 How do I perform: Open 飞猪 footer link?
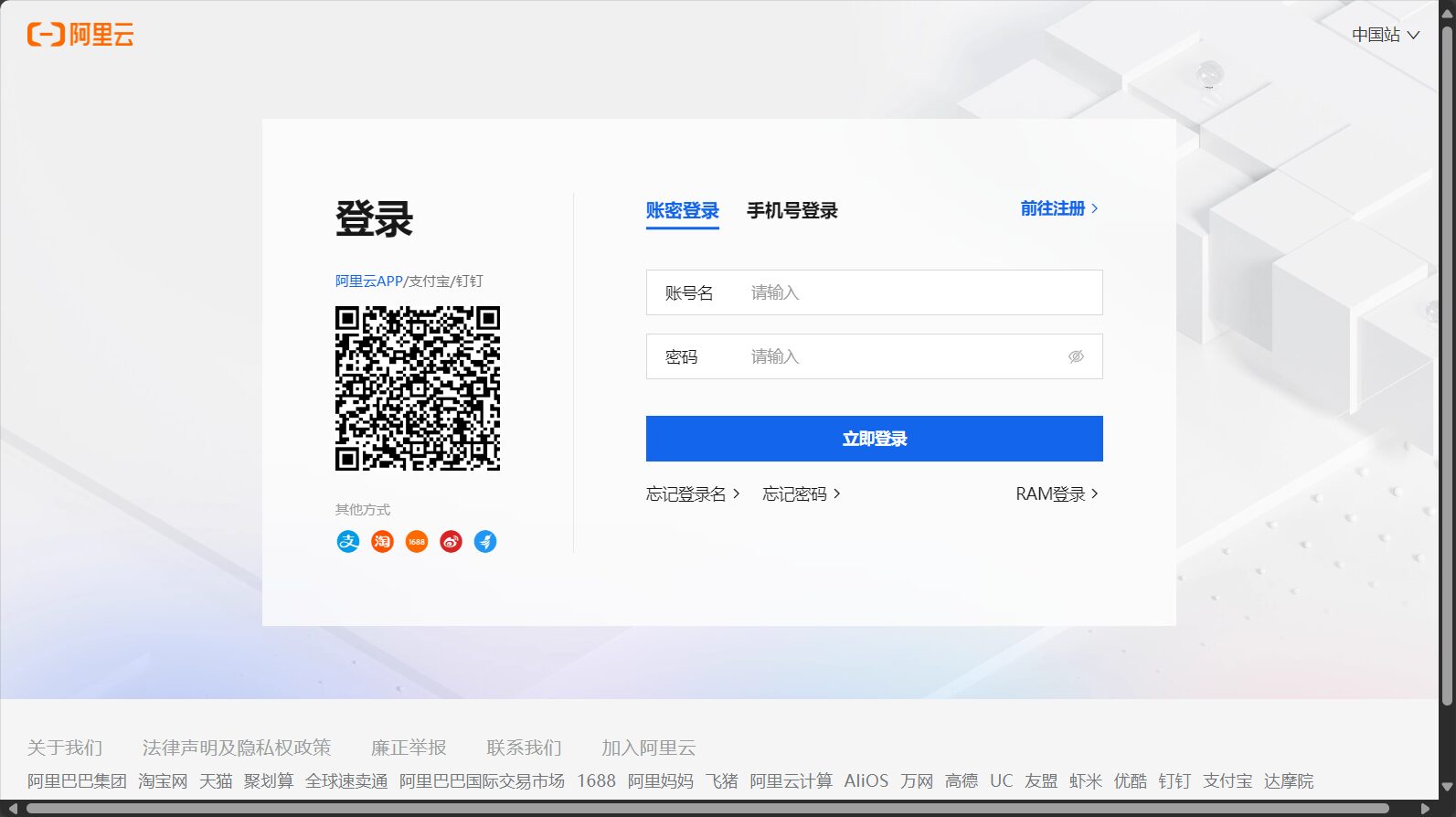coord(722,780)
